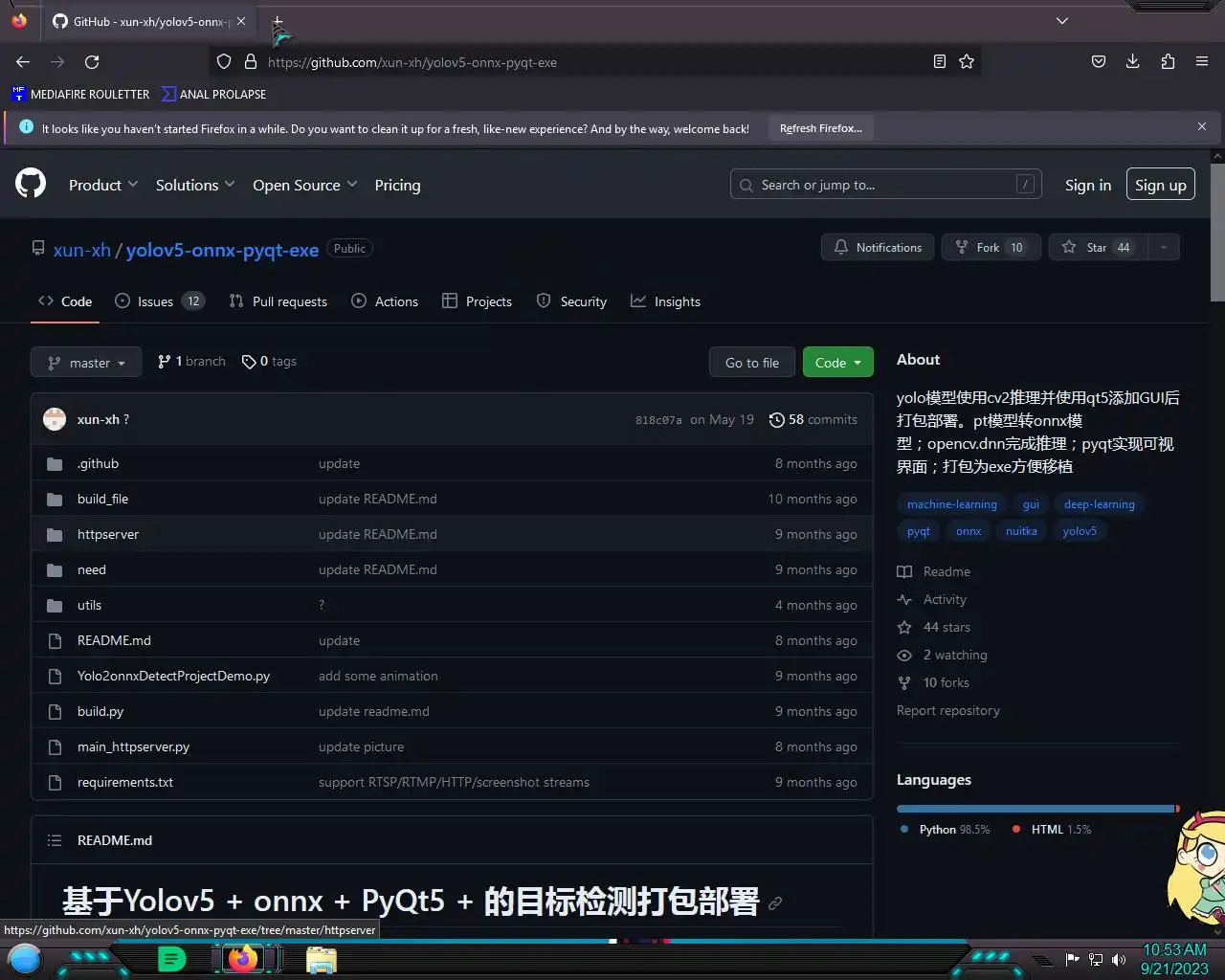Open MEDIAFIRE ROULETTER bookmark
This screenshot has width=1225, height=980.
tap(80, 94)
